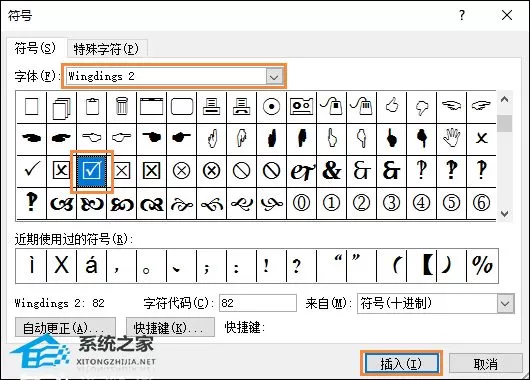Click the 插入 button
The width and height of the screenshot is (530, 380).
(x=401, y=364)
